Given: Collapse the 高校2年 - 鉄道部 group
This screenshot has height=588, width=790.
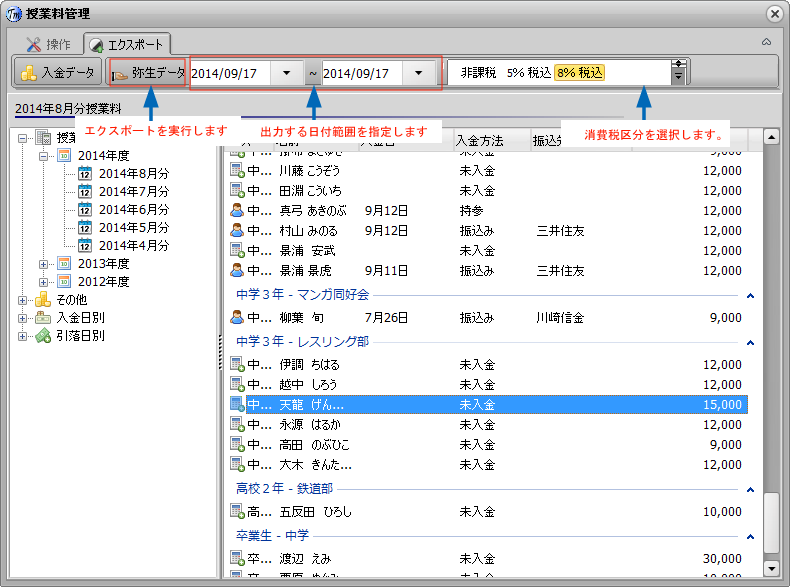Looking at the screenshot, I should click(750, 490).
